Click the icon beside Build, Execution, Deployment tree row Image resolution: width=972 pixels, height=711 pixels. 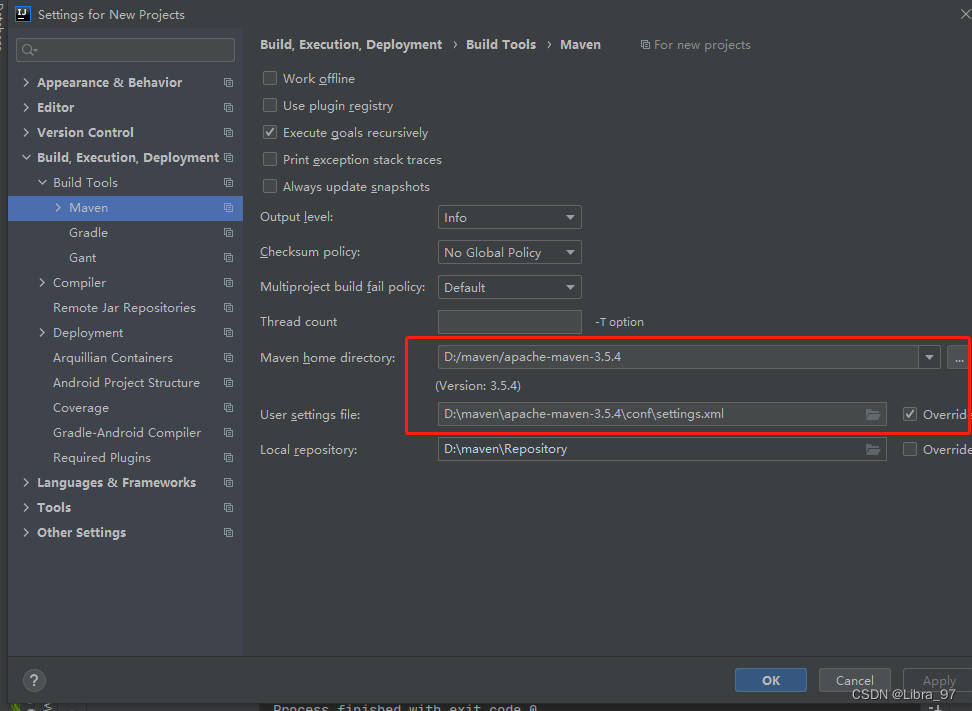228,157
